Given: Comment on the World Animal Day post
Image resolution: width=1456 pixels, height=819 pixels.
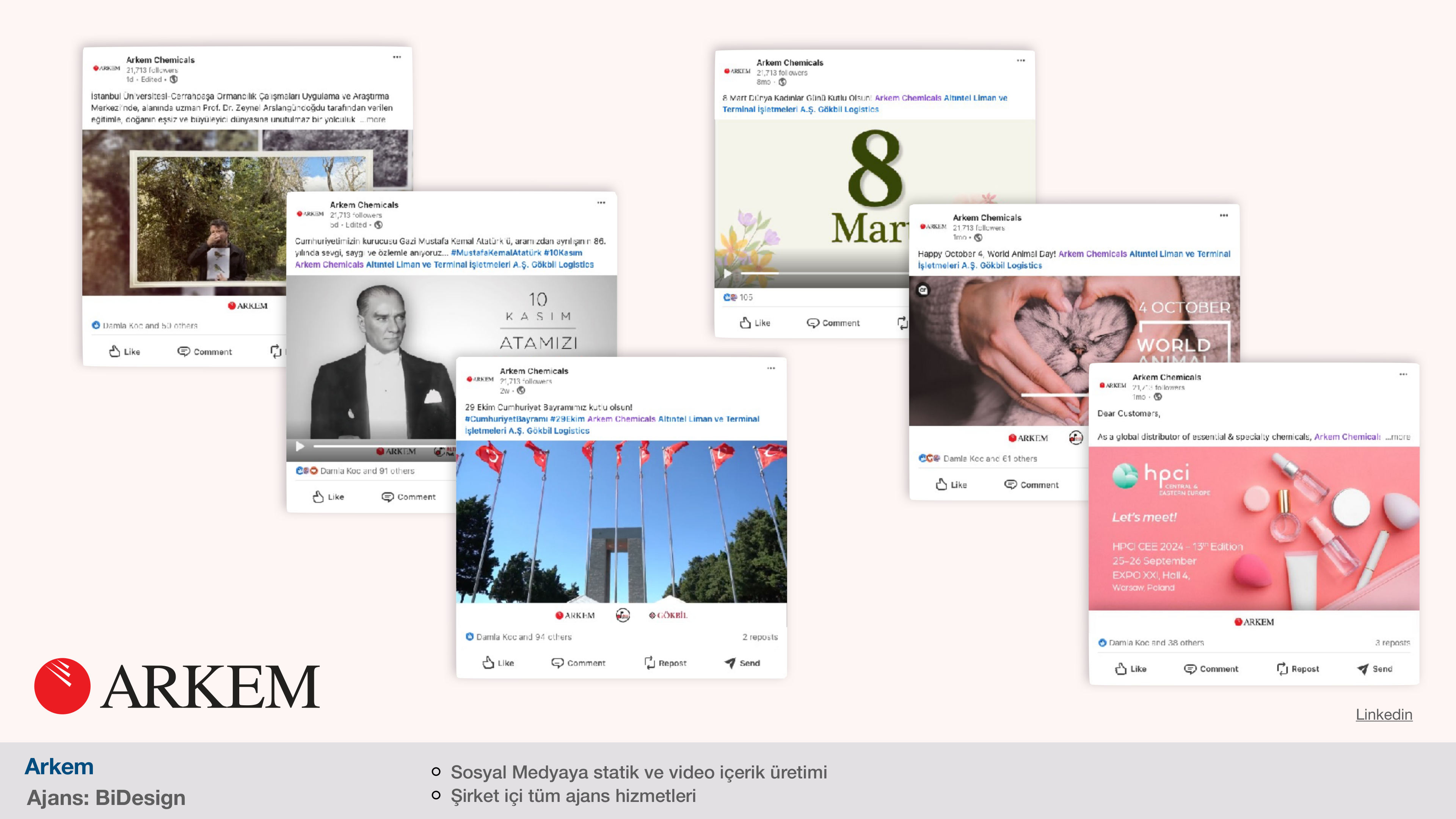Looking at the screenshot, I should pos(1031,485).
